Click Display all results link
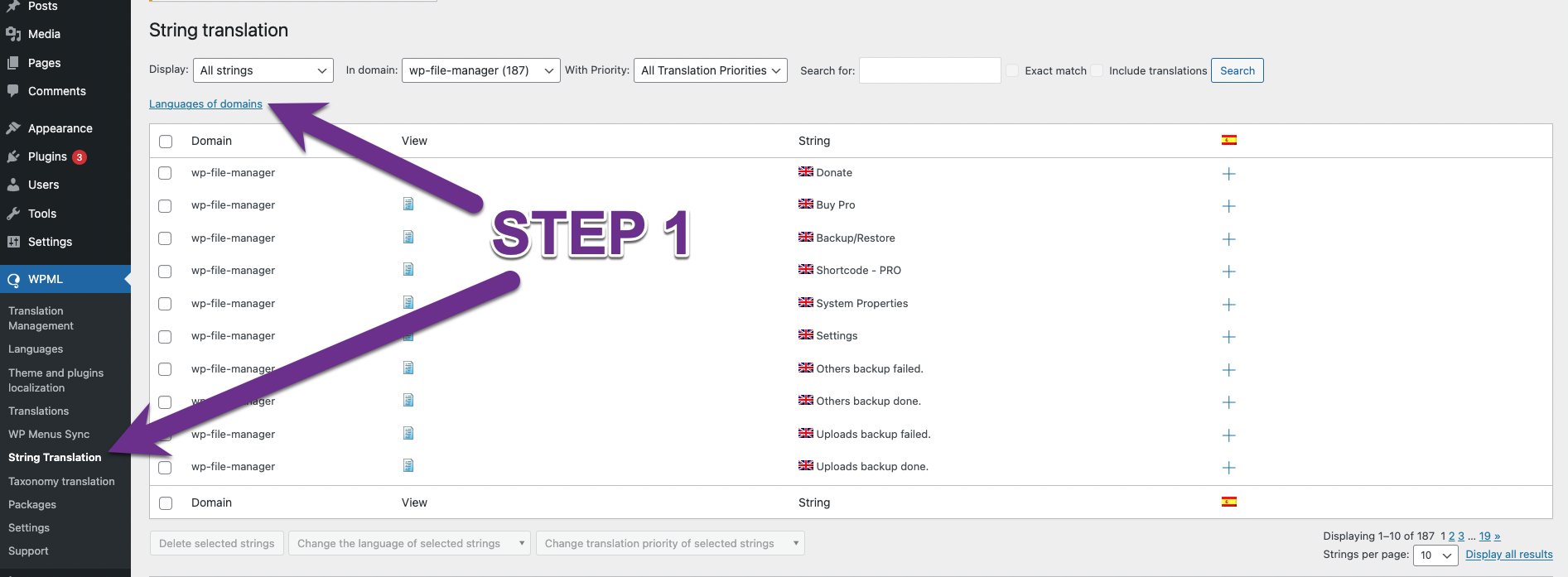Viewport: 1568px width, 577px height. [1509, 555]
